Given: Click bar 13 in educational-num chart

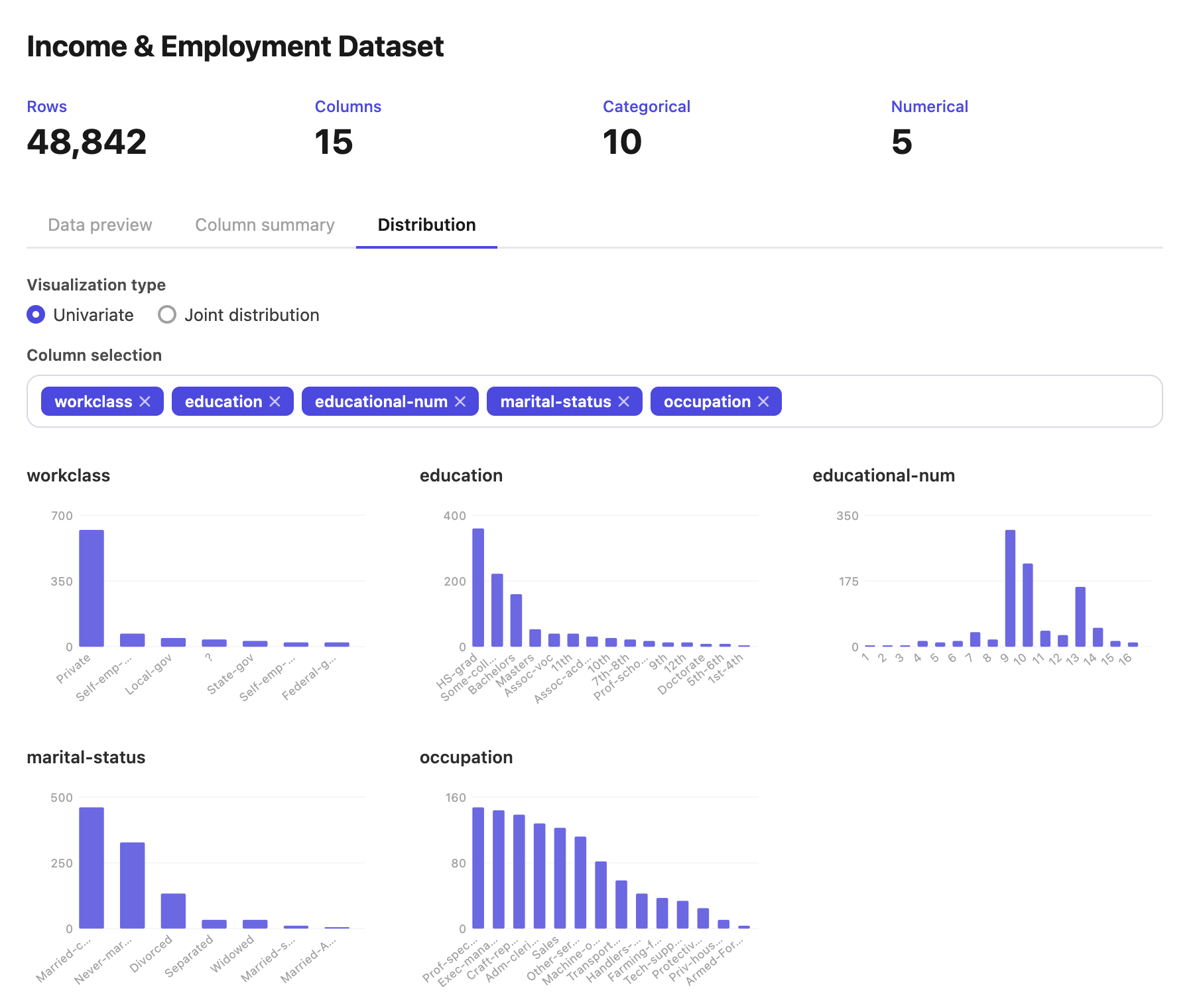Looking at the screenshot, I should point(1080,617).
